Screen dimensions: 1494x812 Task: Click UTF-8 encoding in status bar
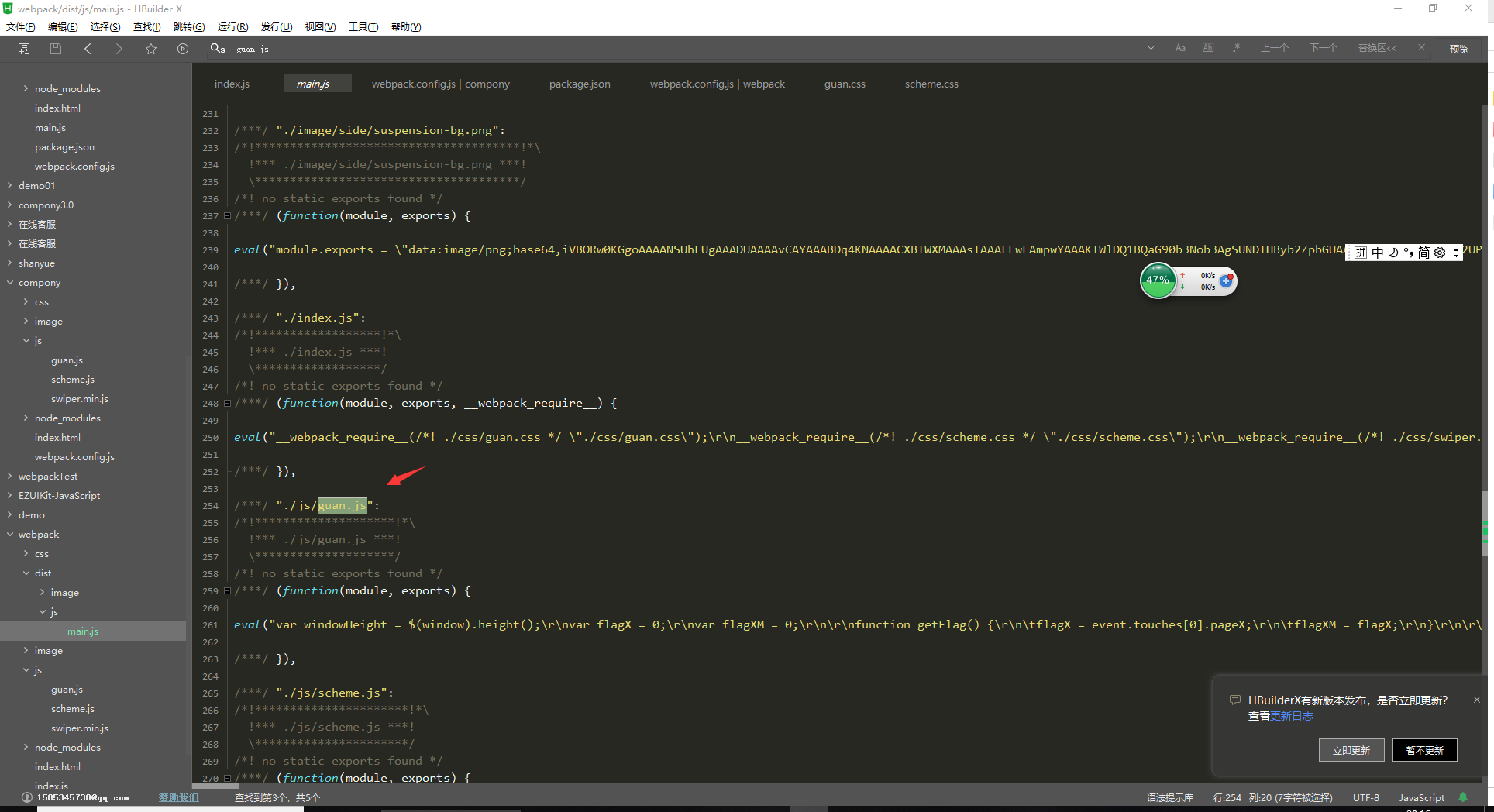(1366, 797)
